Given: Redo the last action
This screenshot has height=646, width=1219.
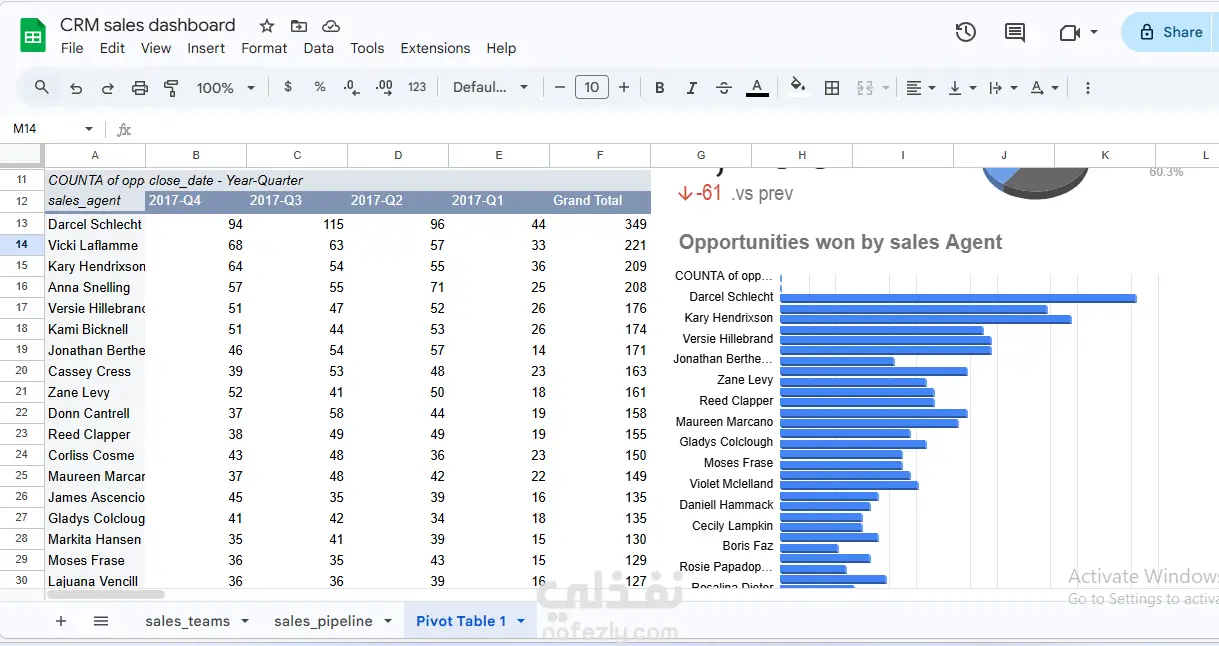Looking at the screenshot, I should [x=108, y=88].
